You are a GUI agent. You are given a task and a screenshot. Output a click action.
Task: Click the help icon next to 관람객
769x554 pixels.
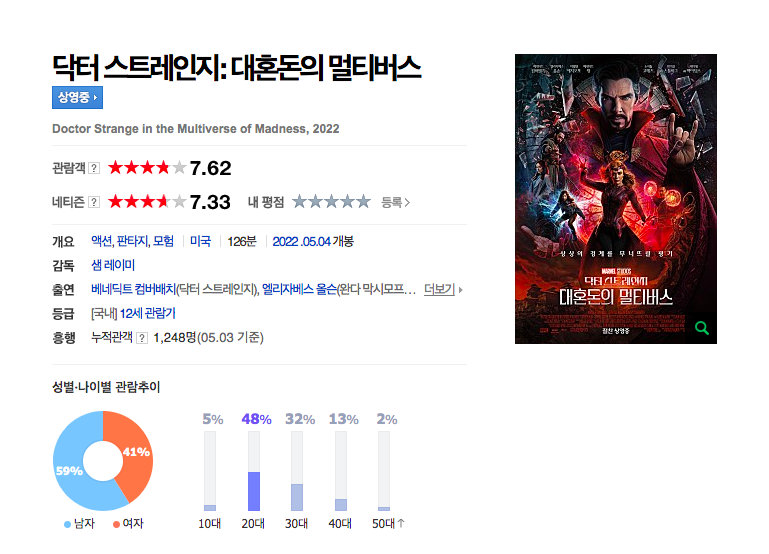(94, 168)
